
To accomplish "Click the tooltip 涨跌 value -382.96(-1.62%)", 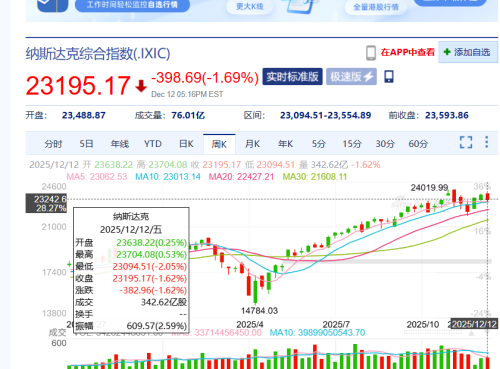I will (153, 290).
